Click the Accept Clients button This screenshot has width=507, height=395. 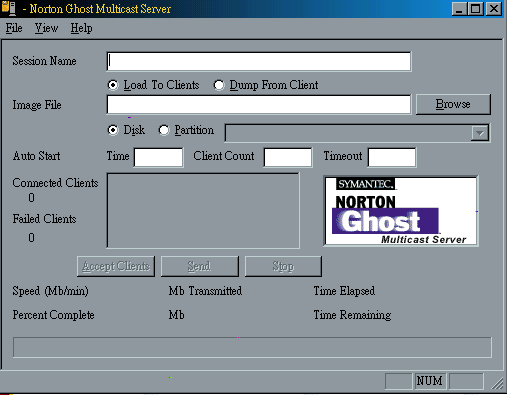point(116,266)
